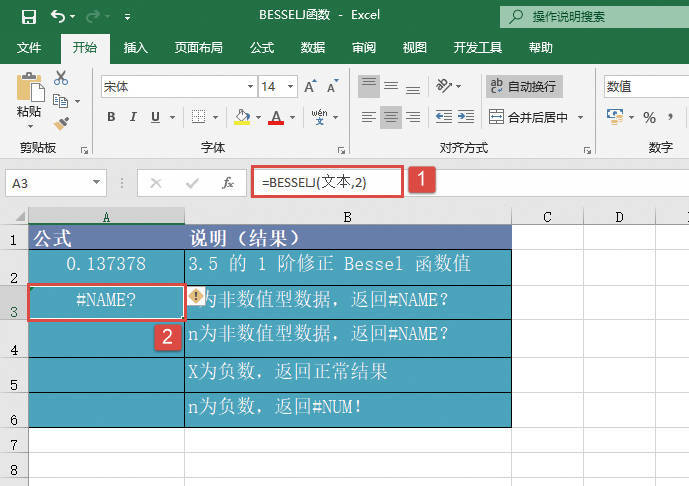Toggle the 自动换行 wrap text button

(524, 87)
